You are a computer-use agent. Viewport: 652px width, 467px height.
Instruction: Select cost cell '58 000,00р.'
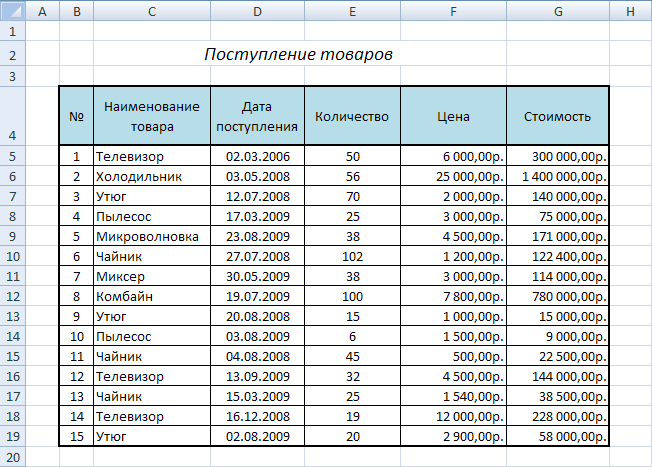(x=558, y=436)
